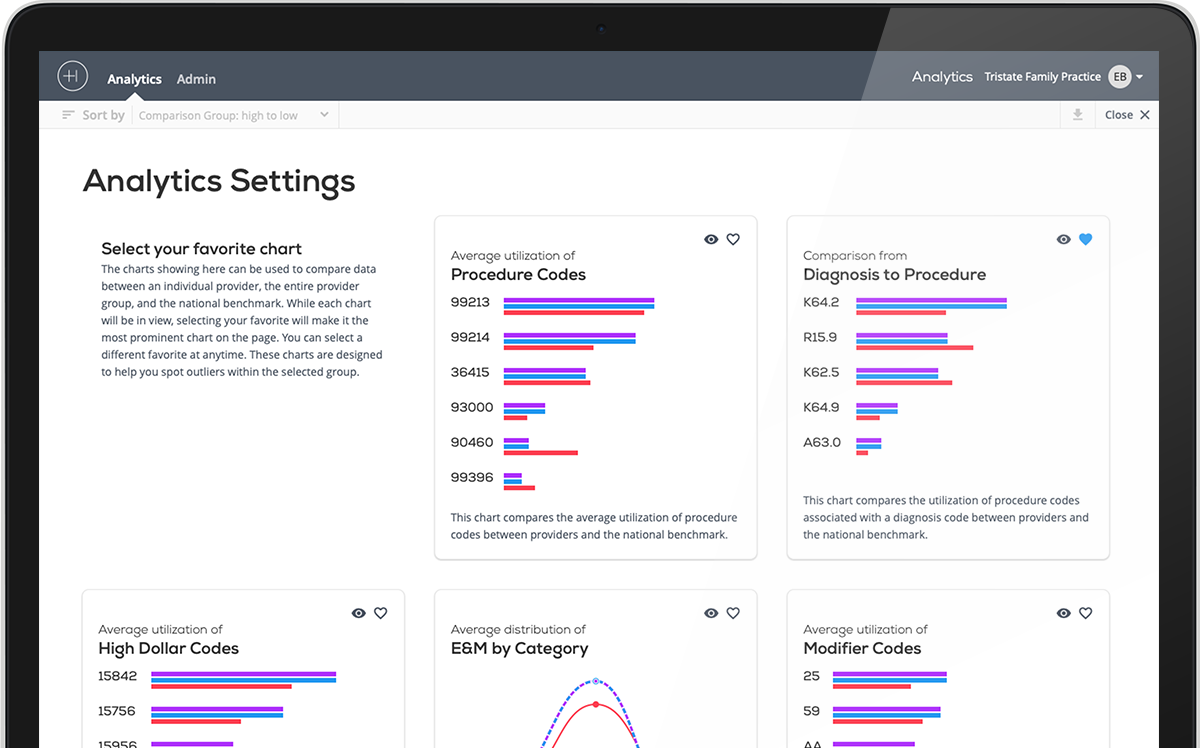Click the Tristate Family Practice name
The height and width of the screenshot is (748, 1200).
coord(1042,77)
